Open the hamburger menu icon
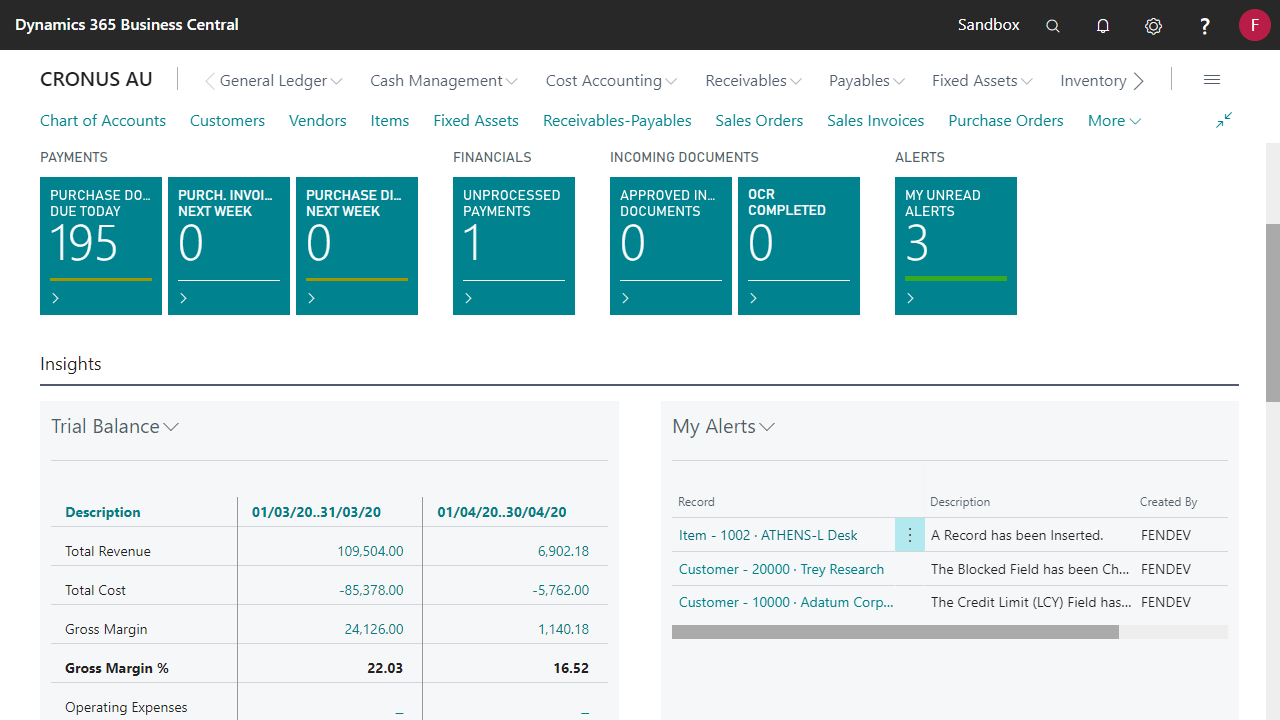The image size is (1280, 720). (1212, 80)
